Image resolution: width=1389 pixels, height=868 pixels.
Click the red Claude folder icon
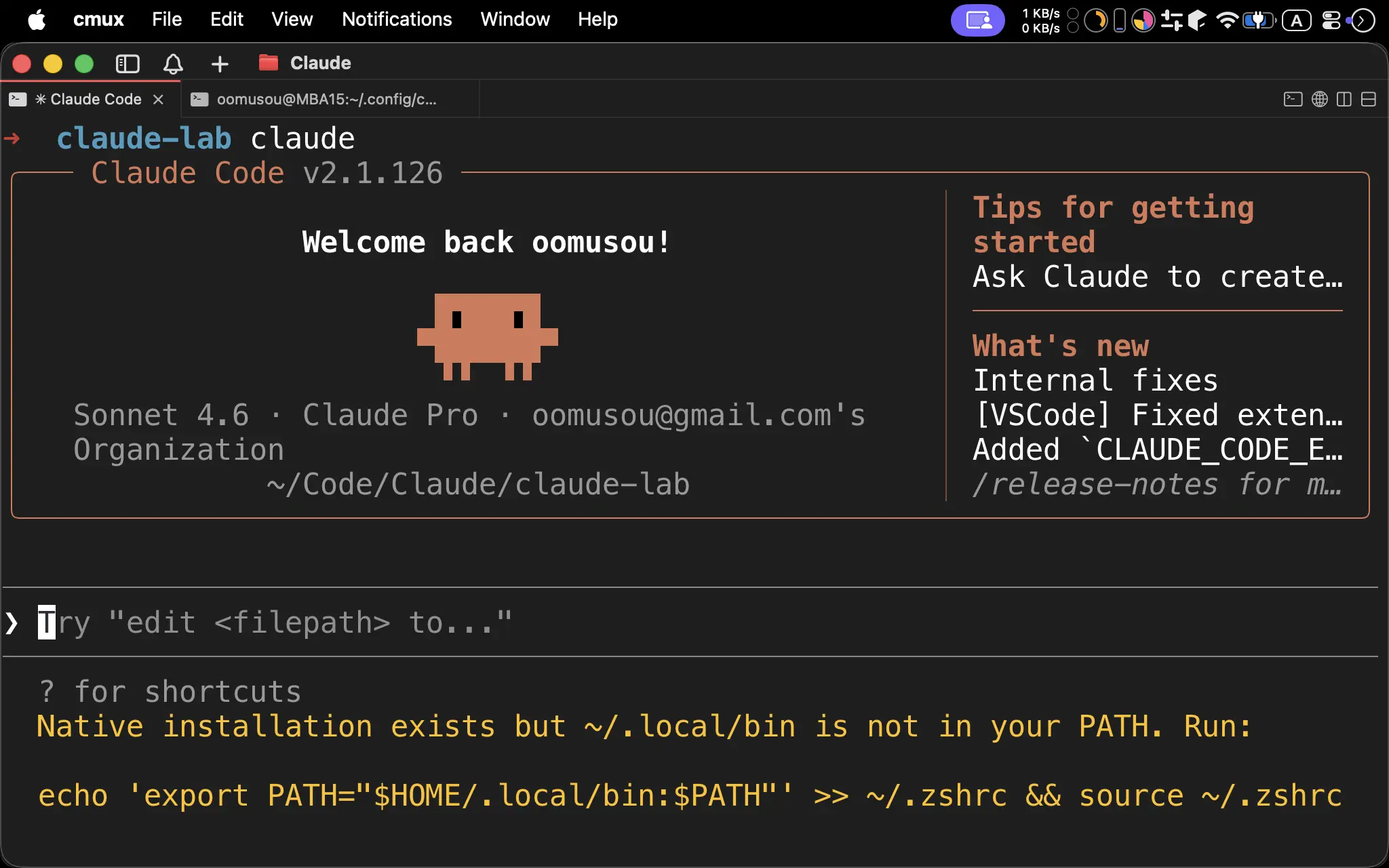pyautogui.click(x=269, y=62)
